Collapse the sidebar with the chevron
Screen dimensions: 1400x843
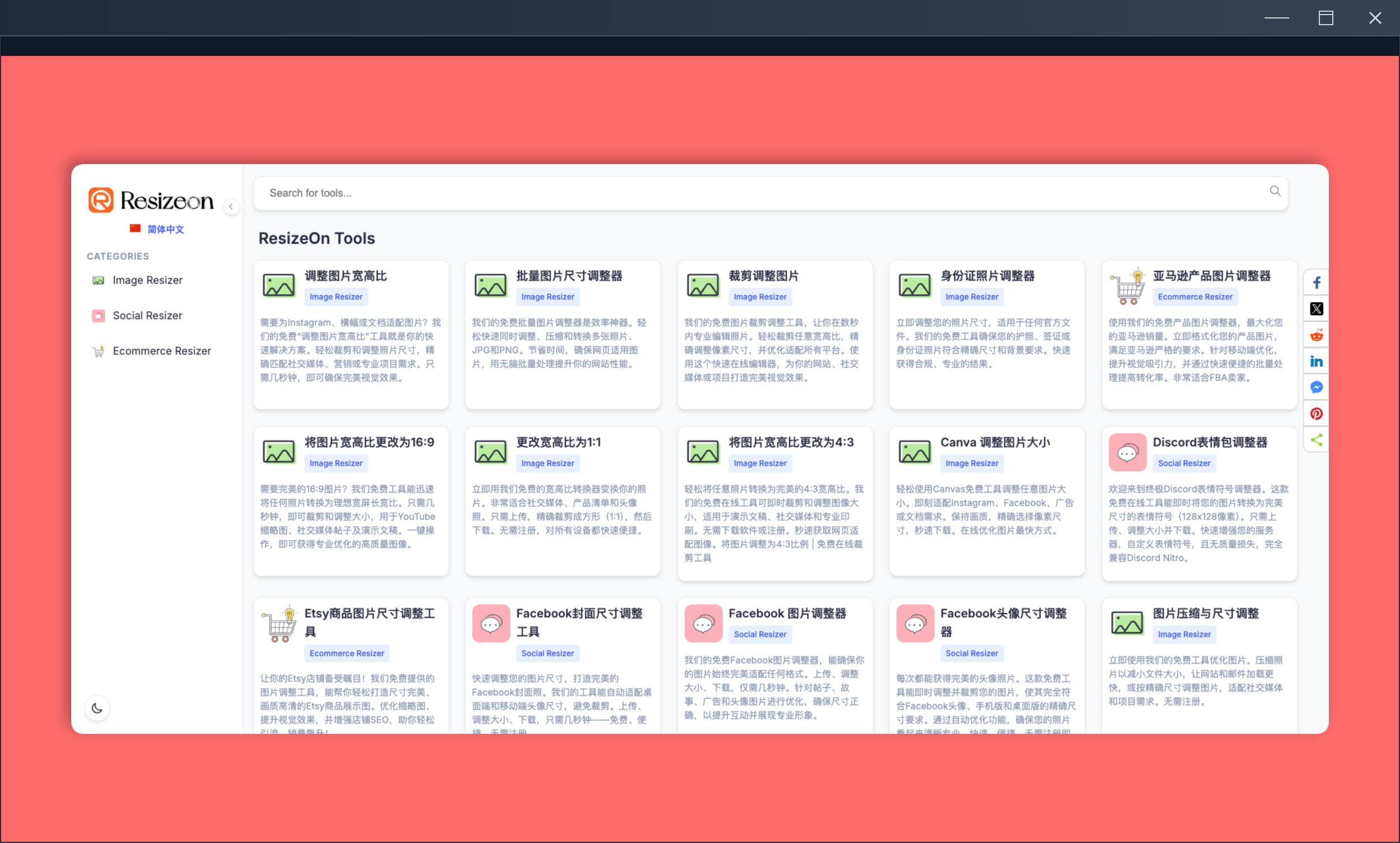pyautogui.click(x=231, y=207)
